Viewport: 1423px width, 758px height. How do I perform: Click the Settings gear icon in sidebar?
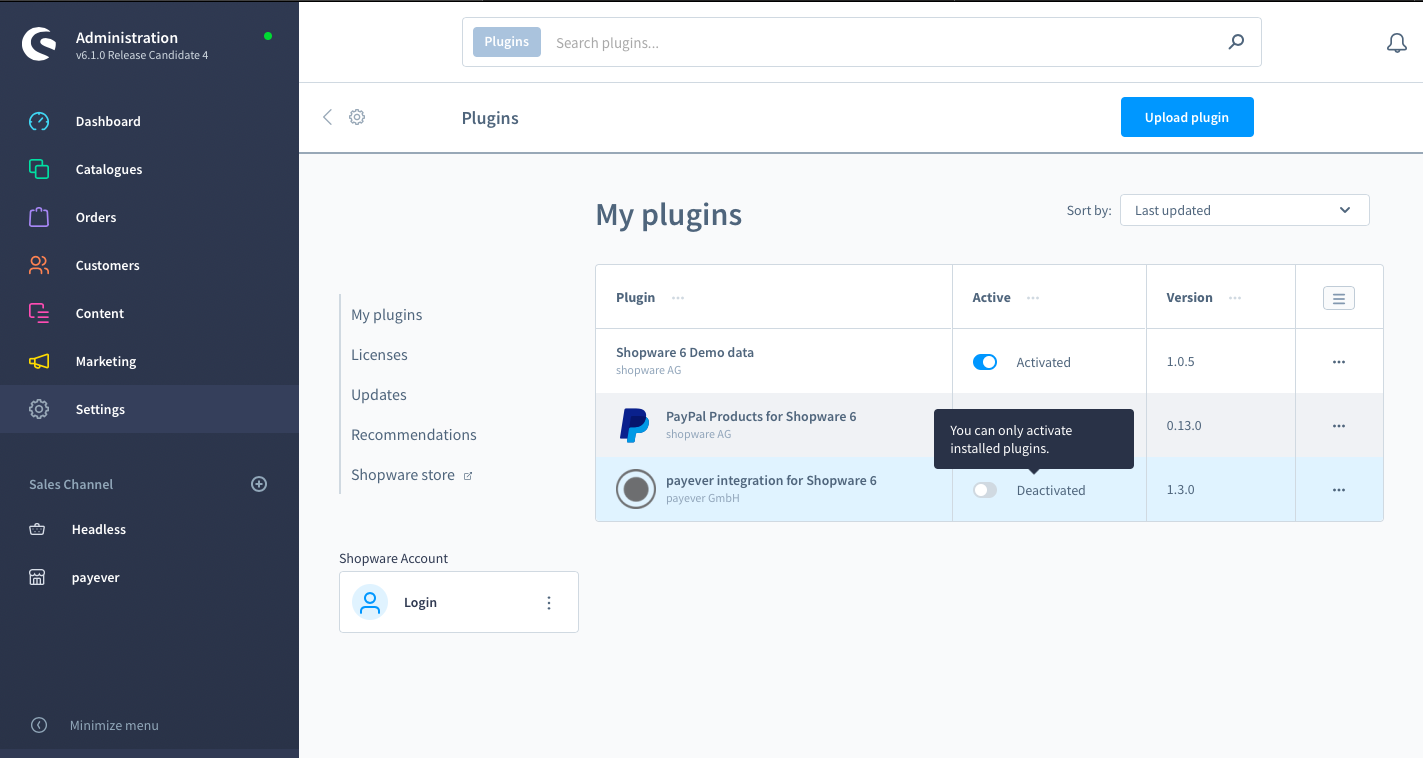[39, 409]
